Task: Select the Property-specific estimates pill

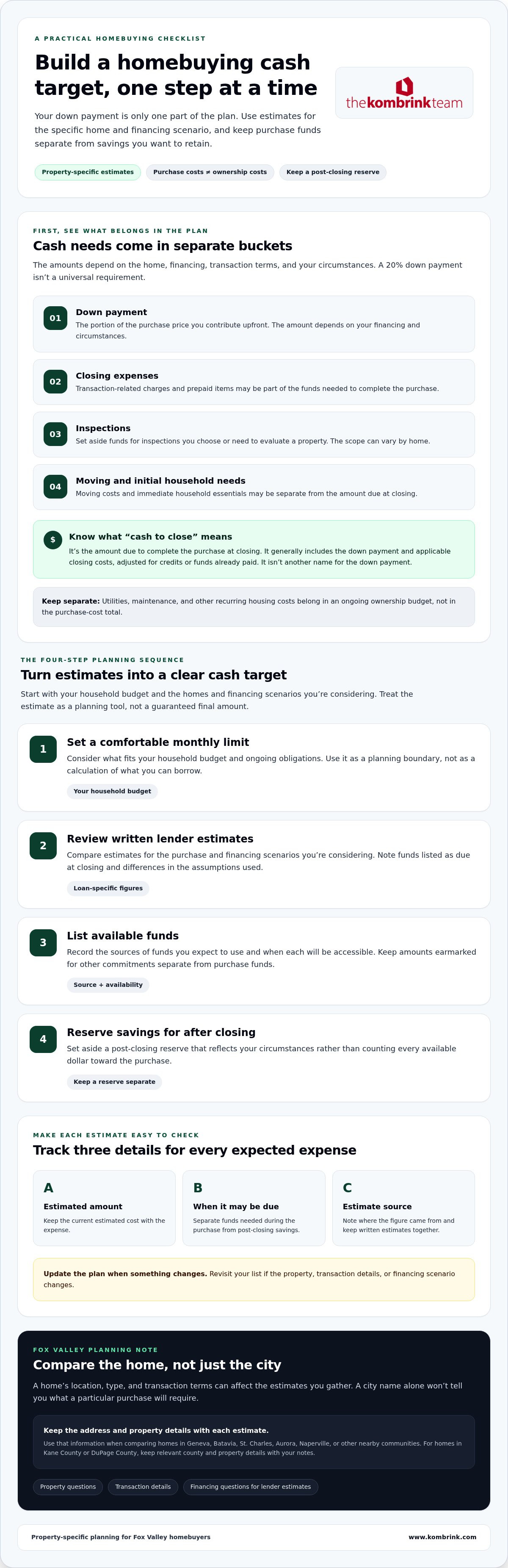Action: 88,172
